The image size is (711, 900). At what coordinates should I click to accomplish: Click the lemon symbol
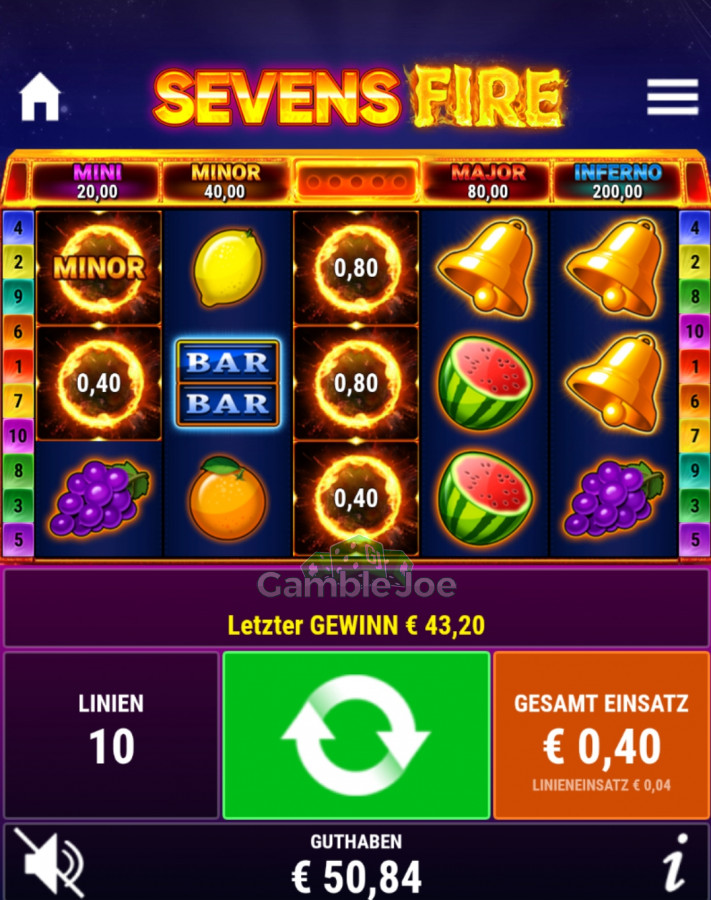pos(228,267)
